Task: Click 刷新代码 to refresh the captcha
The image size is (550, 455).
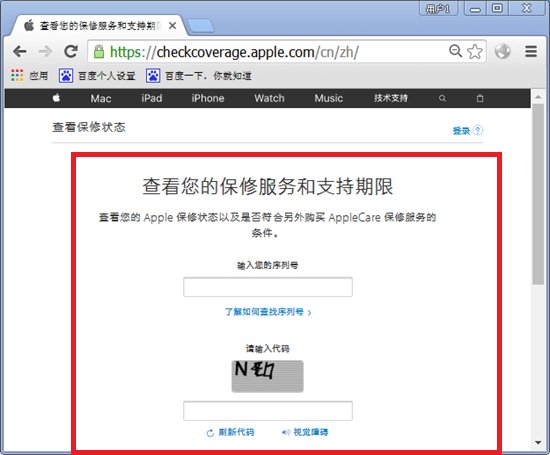Action: [x=236, y=432]
